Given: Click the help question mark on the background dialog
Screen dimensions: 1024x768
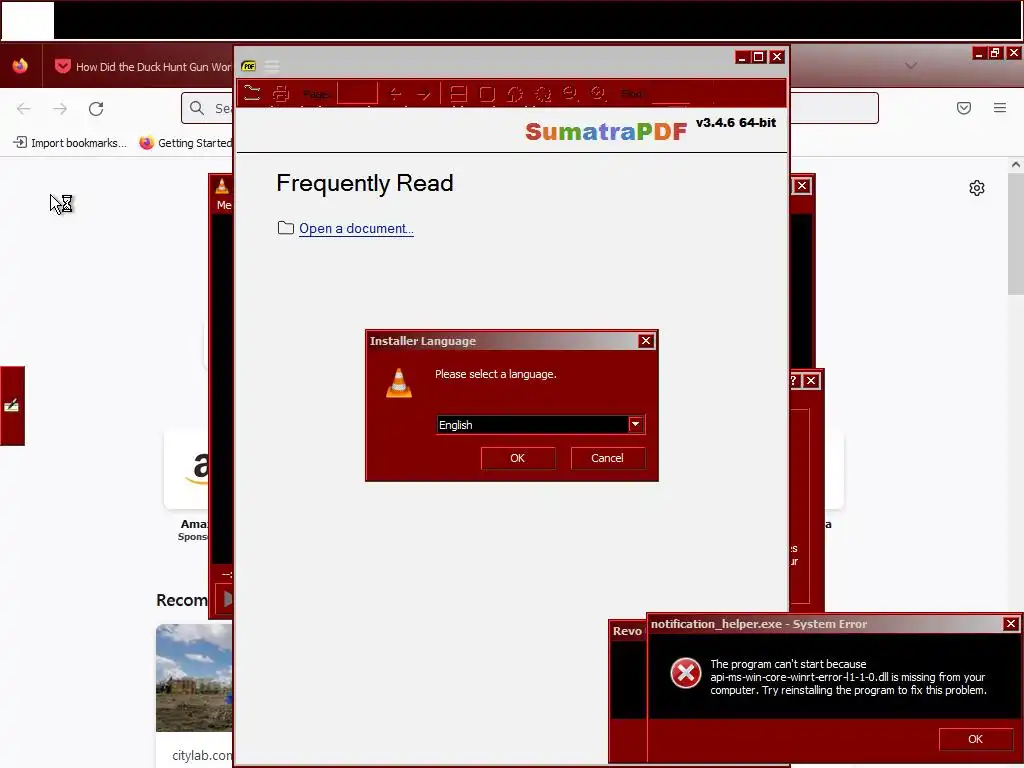Looking at the screenshot, I should click(793, 381).
